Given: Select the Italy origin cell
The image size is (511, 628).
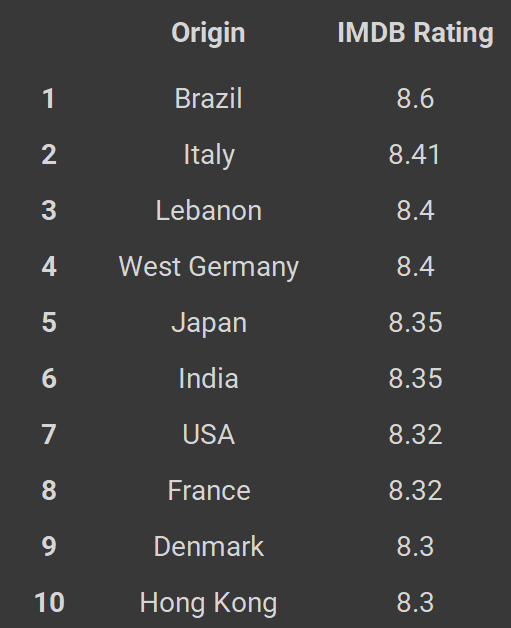Looking at the screenshot, I should point(209,155).
